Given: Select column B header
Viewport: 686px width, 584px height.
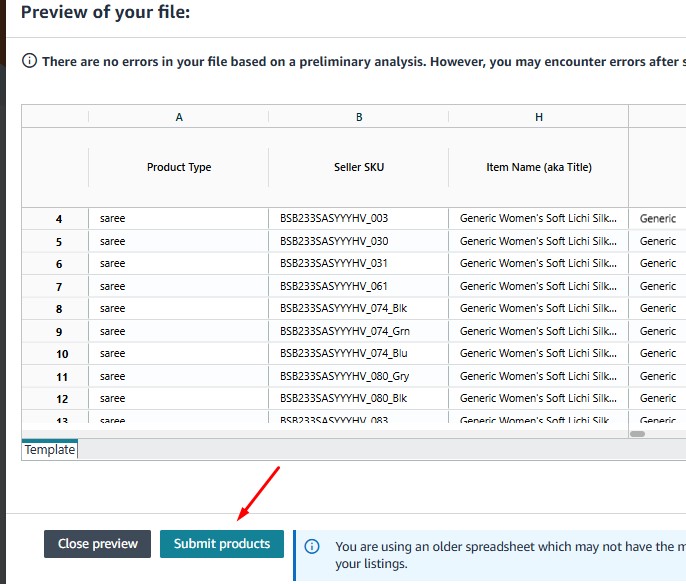Looking at the screenshot, I should pos(359,117).
